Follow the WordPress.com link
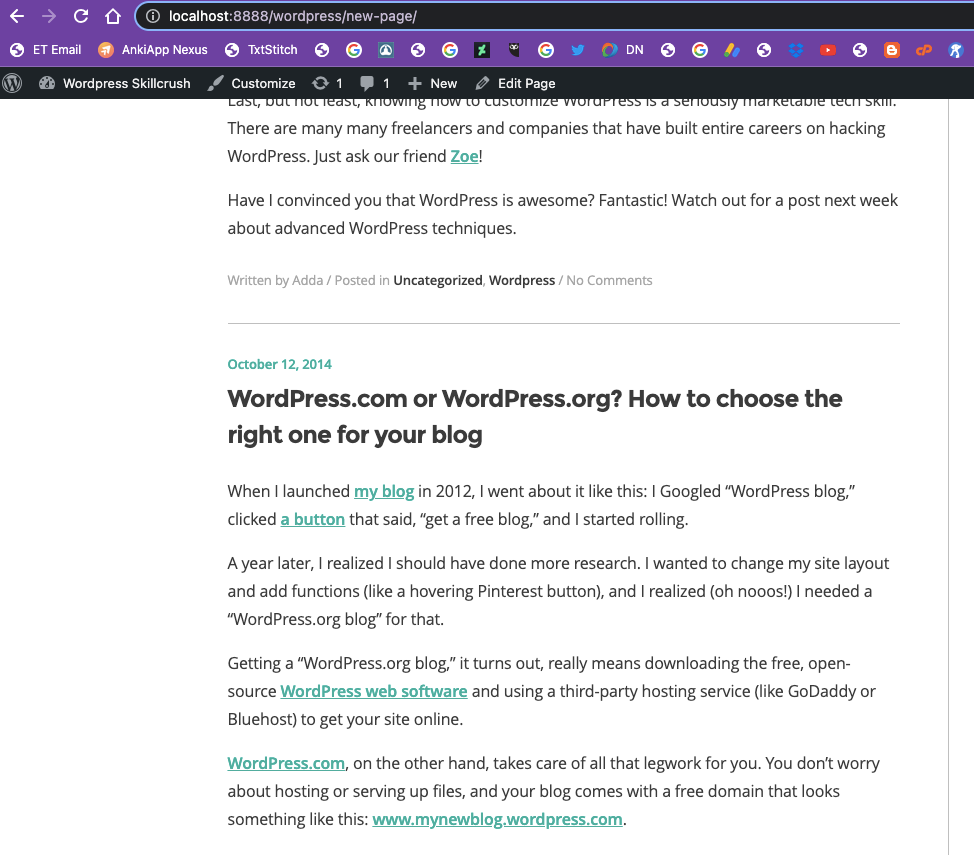The height and width of the screenshot is (855, 974). (x=286, y=763)
